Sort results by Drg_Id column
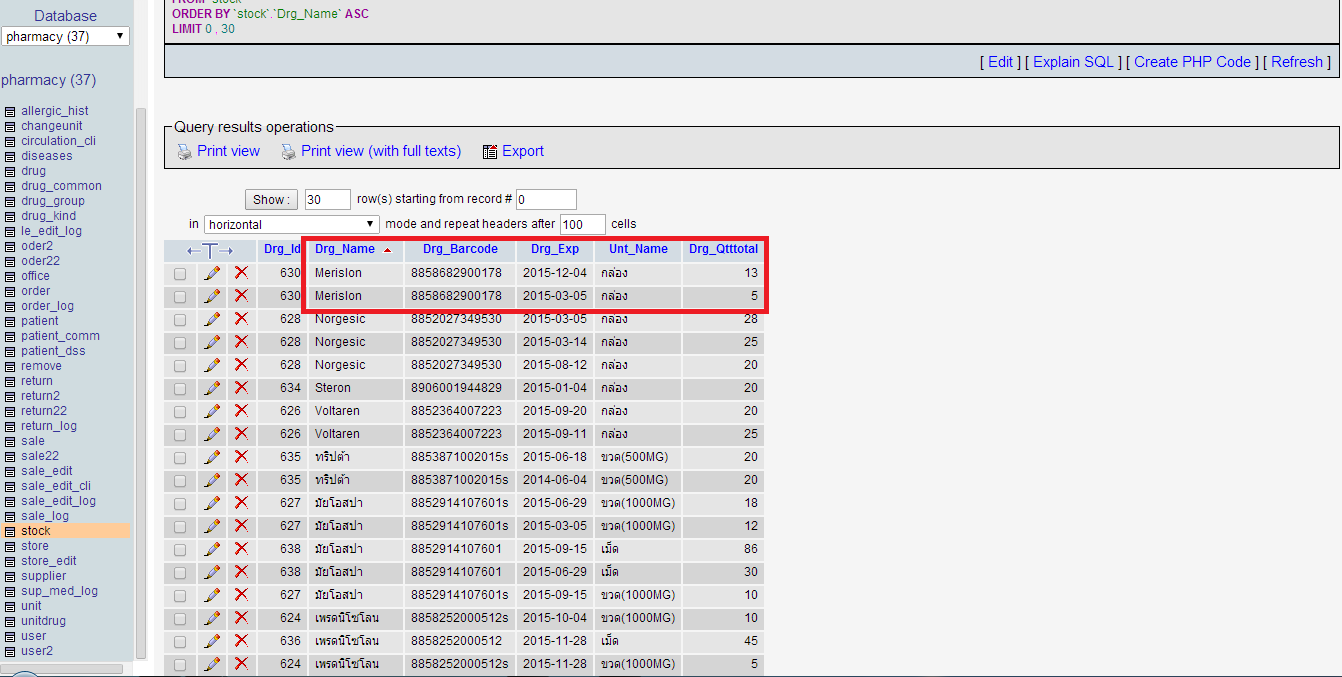The height and width of the screenshot is (677, 1342). coord(282,249)
